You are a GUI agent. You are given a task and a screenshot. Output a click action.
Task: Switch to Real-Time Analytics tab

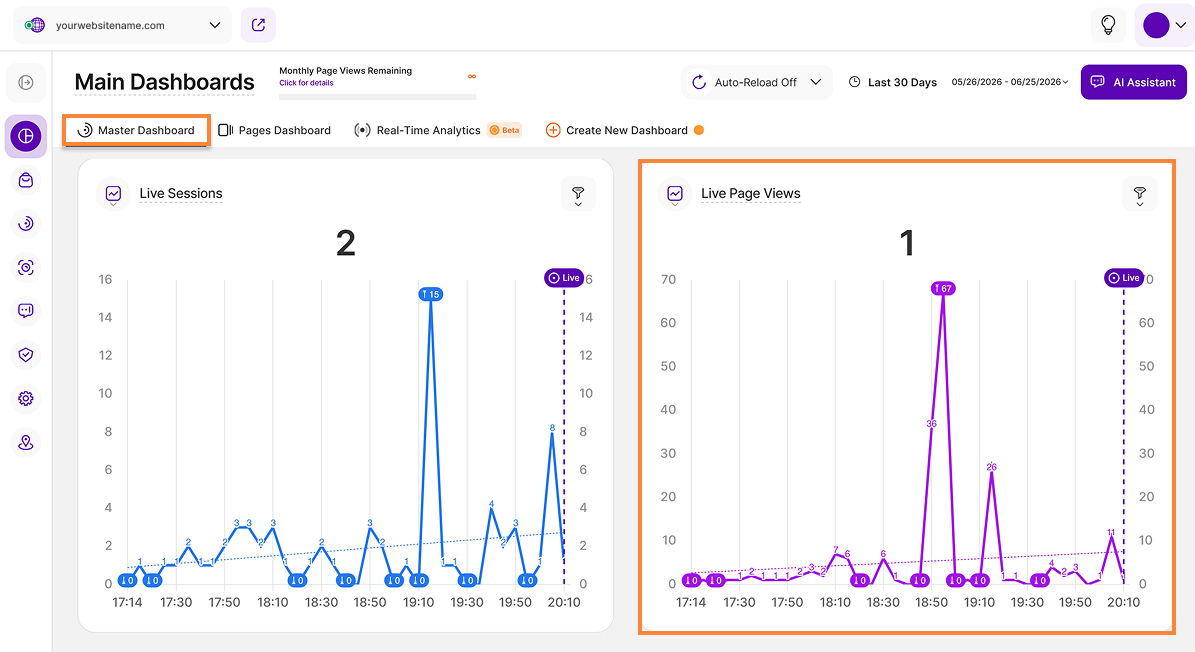(437, 130)
